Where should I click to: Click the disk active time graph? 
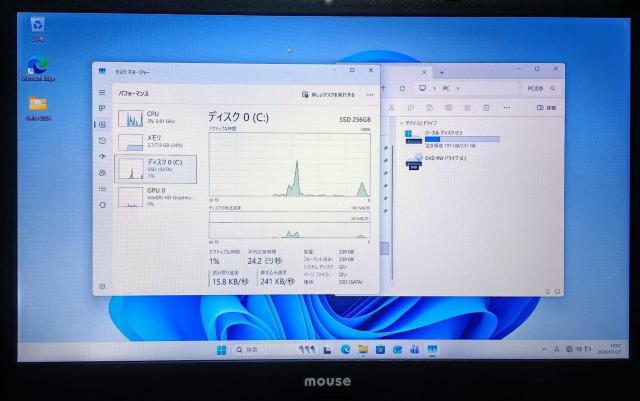[289, 165]
